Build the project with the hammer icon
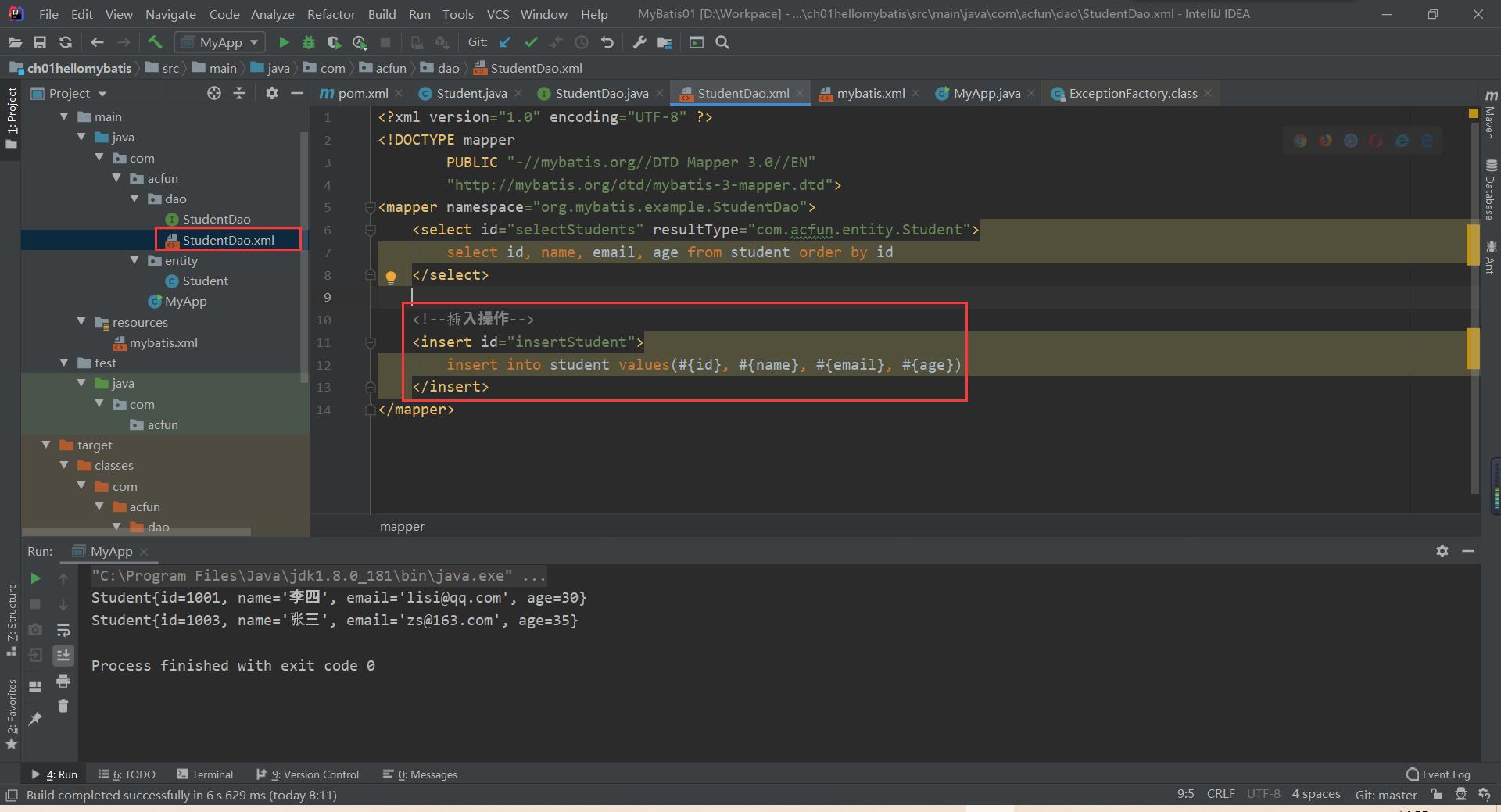Screen dimensions: 1501x812 coord(155,42)
